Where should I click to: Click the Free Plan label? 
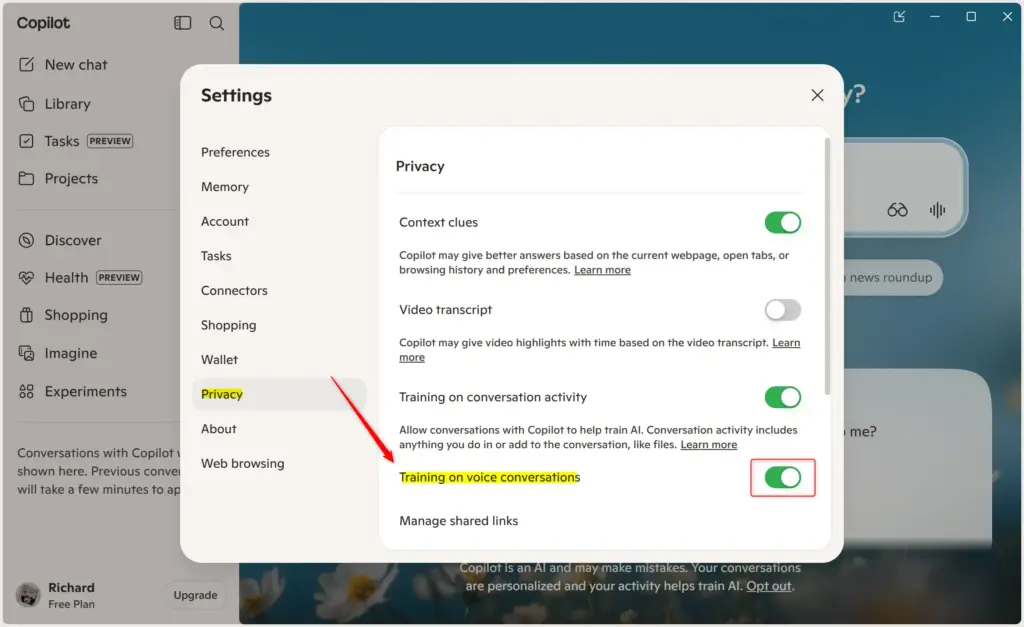(71, 604)
